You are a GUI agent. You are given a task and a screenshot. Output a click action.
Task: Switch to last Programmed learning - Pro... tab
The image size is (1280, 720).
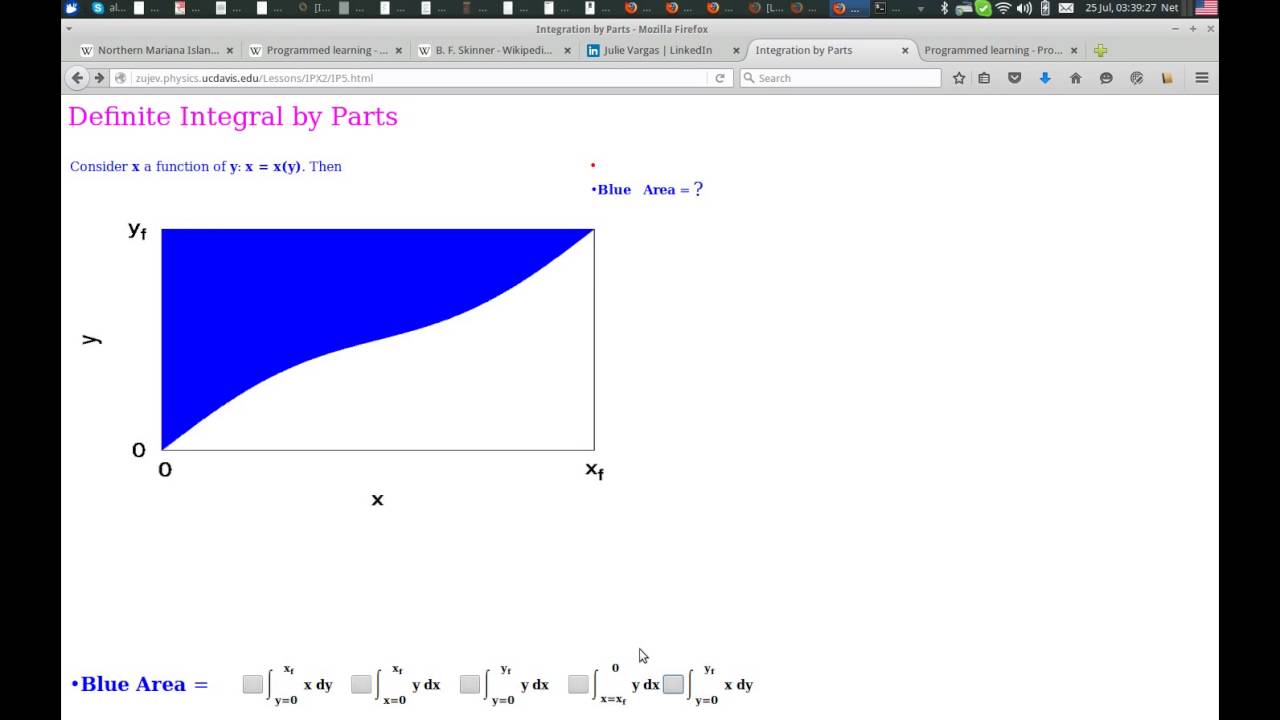(1001, 50)
